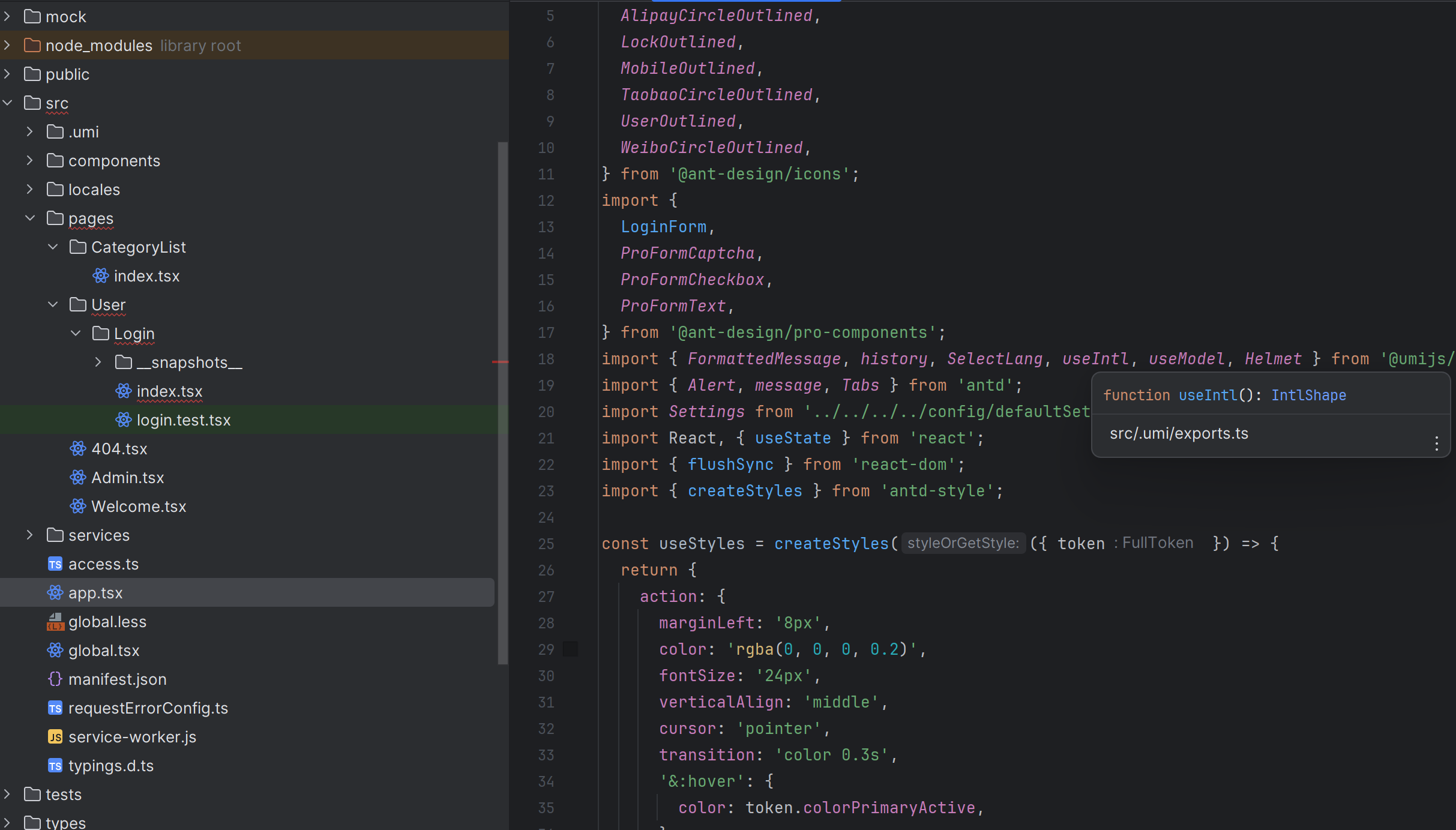The image size is (1456, 830).
Task: Click the components folder icon
Action: coord(55,161)
